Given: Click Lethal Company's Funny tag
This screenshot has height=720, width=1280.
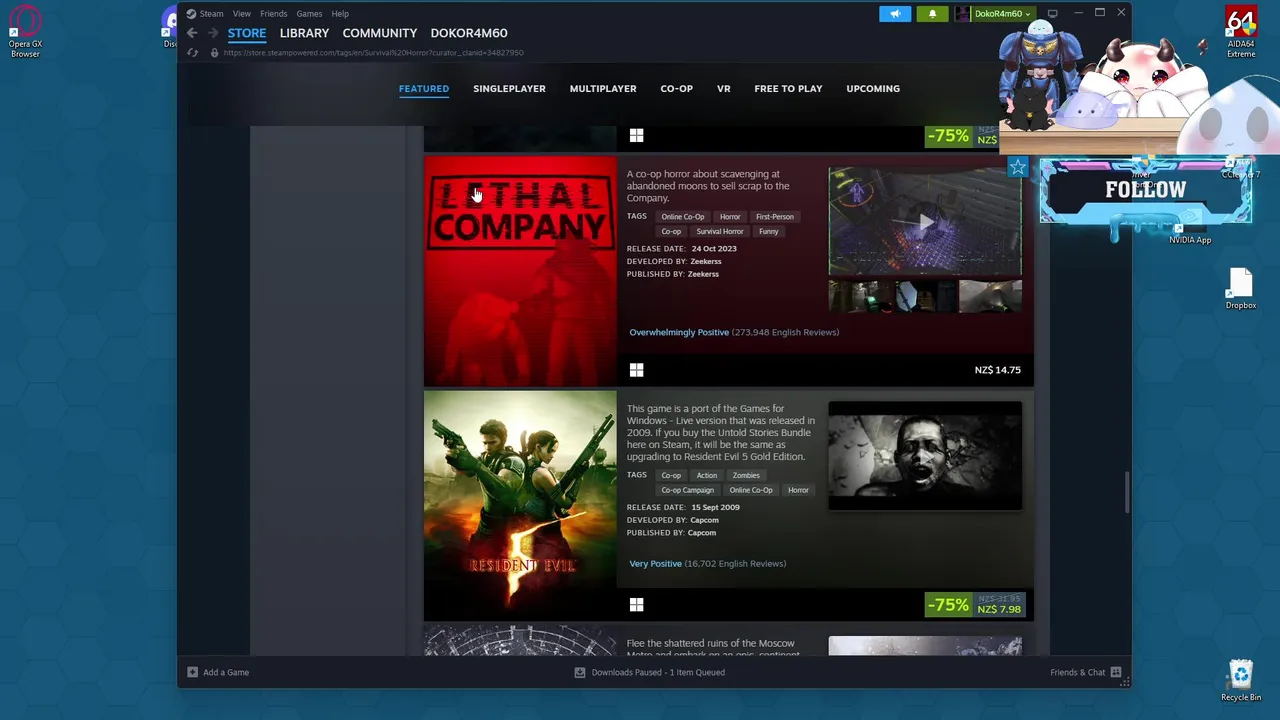Looking at the screenshot, I should [768, 231].
